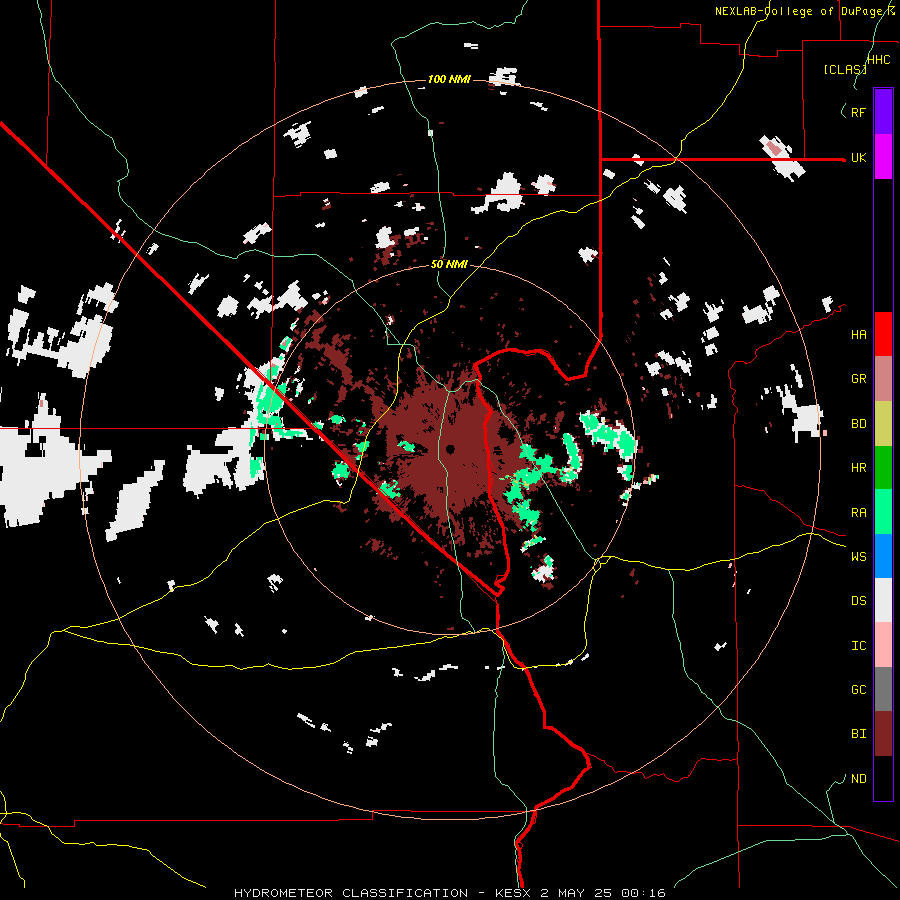Click the BD legend label
This screenshot has width=900, height=900.
(858, 424)
